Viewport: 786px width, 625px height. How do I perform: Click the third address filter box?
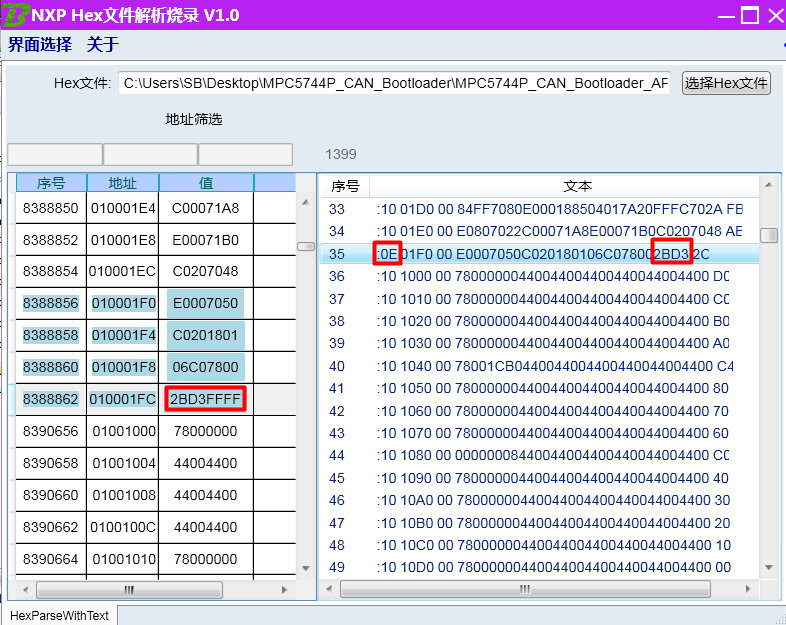(246, 154)
